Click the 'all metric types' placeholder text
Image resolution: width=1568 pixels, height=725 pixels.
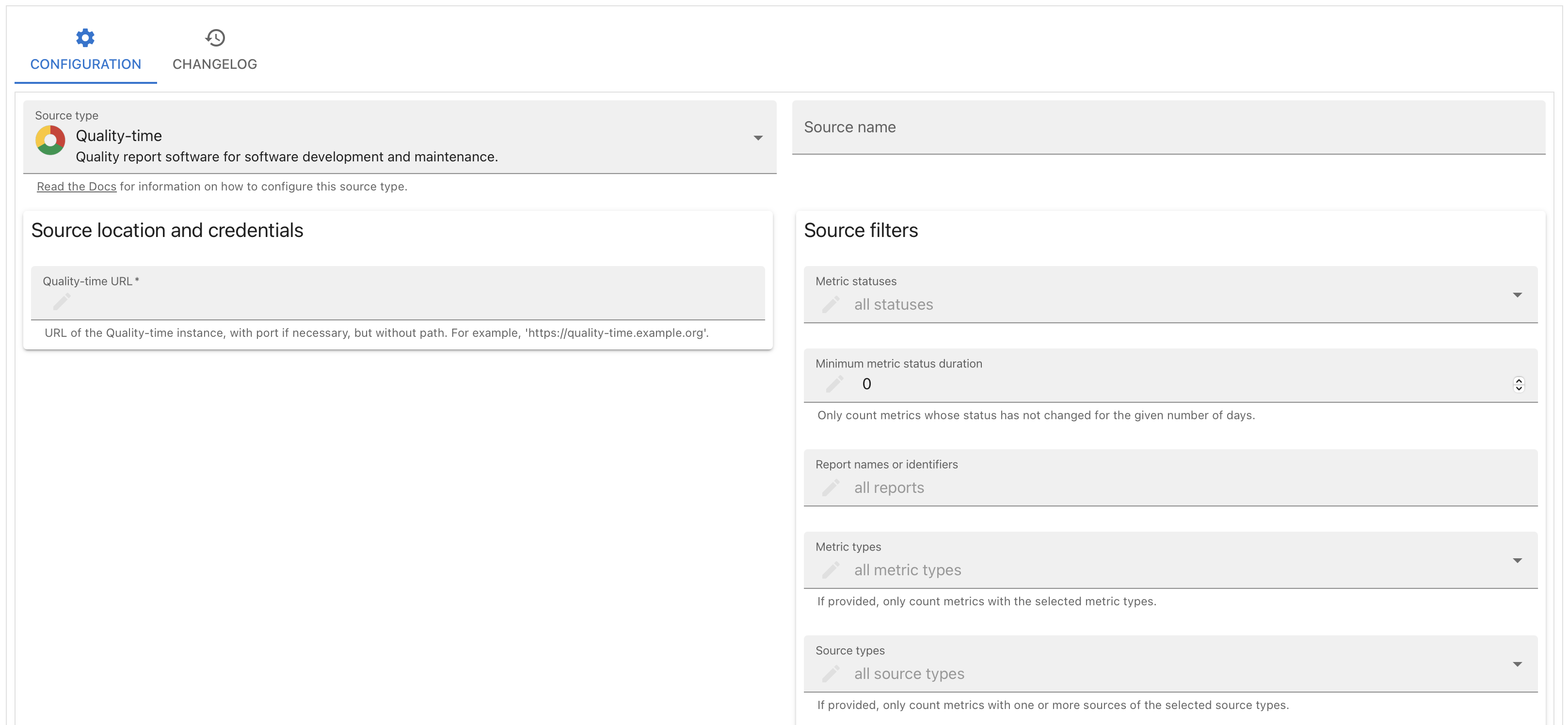pos(907,570)
